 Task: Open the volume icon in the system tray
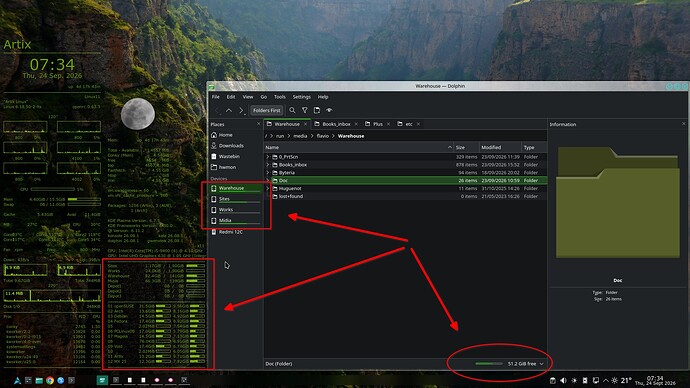coord(563,381)
